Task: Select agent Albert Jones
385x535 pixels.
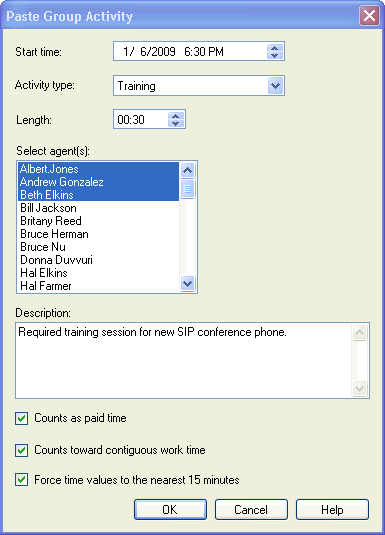Action: pos(98,169)
